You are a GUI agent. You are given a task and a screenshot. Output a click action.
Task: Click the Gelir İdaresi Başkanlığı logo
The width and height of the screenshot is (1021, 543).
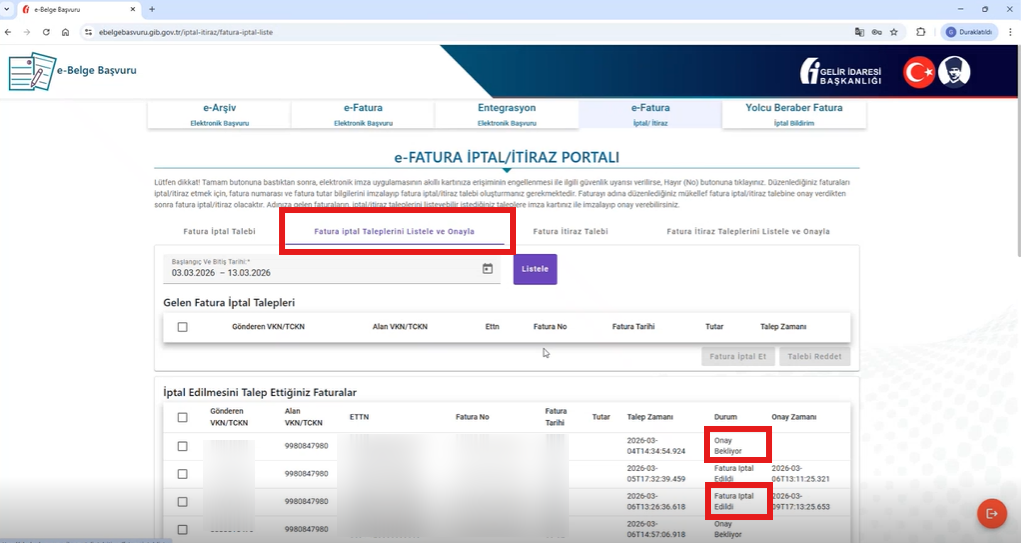[841, 72]
